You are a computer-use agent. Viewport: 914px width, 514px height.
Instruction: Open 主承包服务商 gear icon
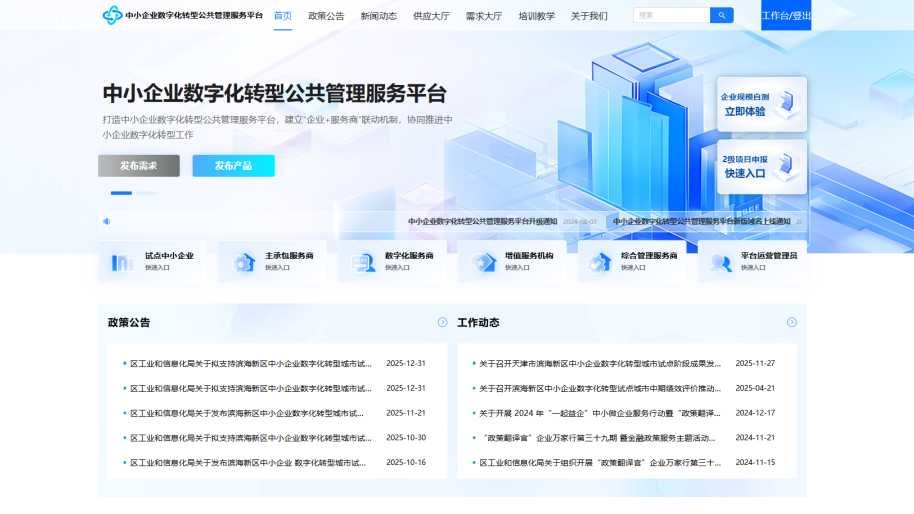[243, 262]
